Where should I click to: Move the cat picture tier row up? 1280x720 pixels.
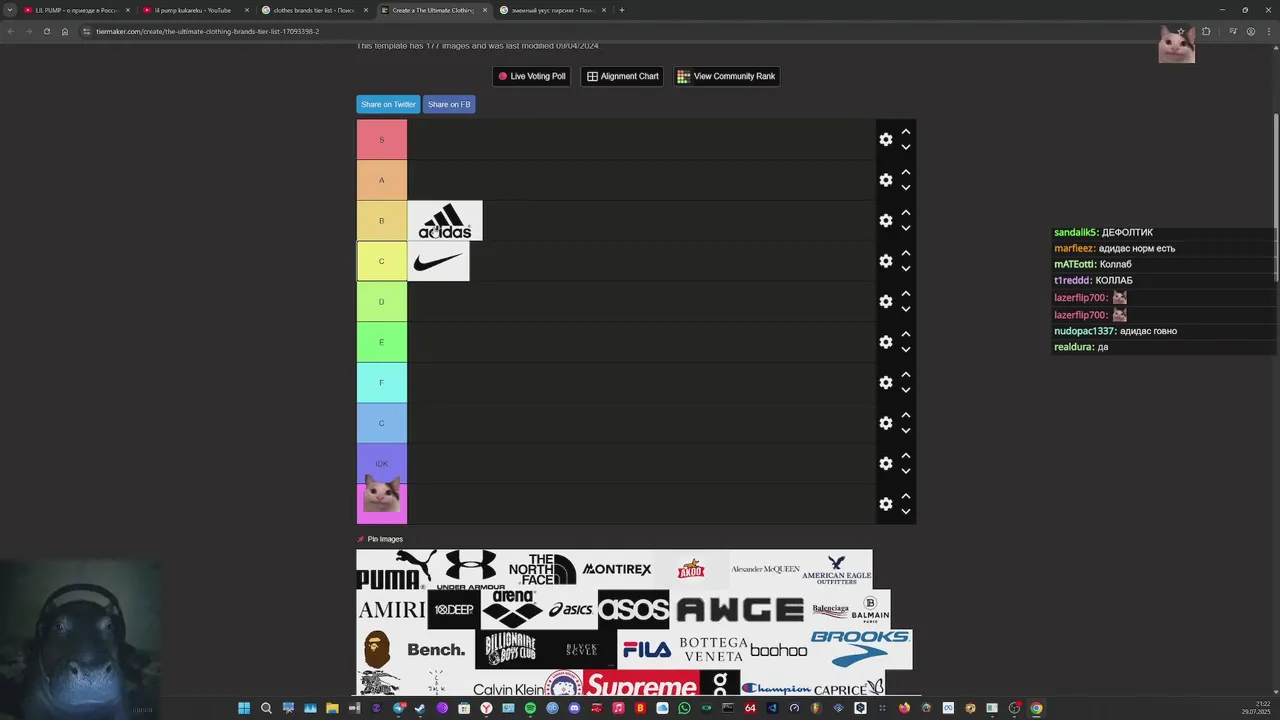[x=906, y=496]
